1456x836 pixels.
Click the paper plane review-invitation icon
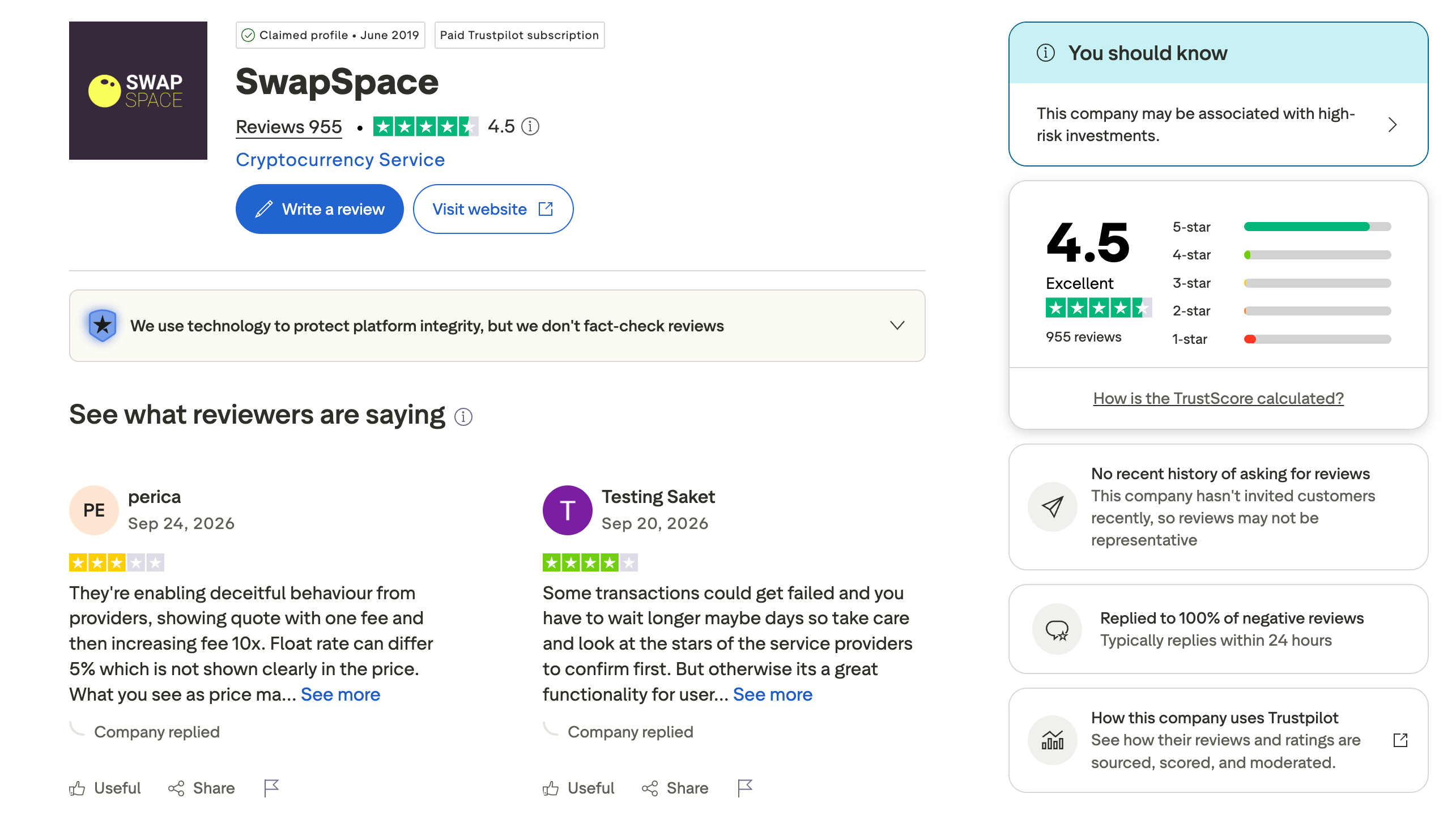tap(1053, 506)
